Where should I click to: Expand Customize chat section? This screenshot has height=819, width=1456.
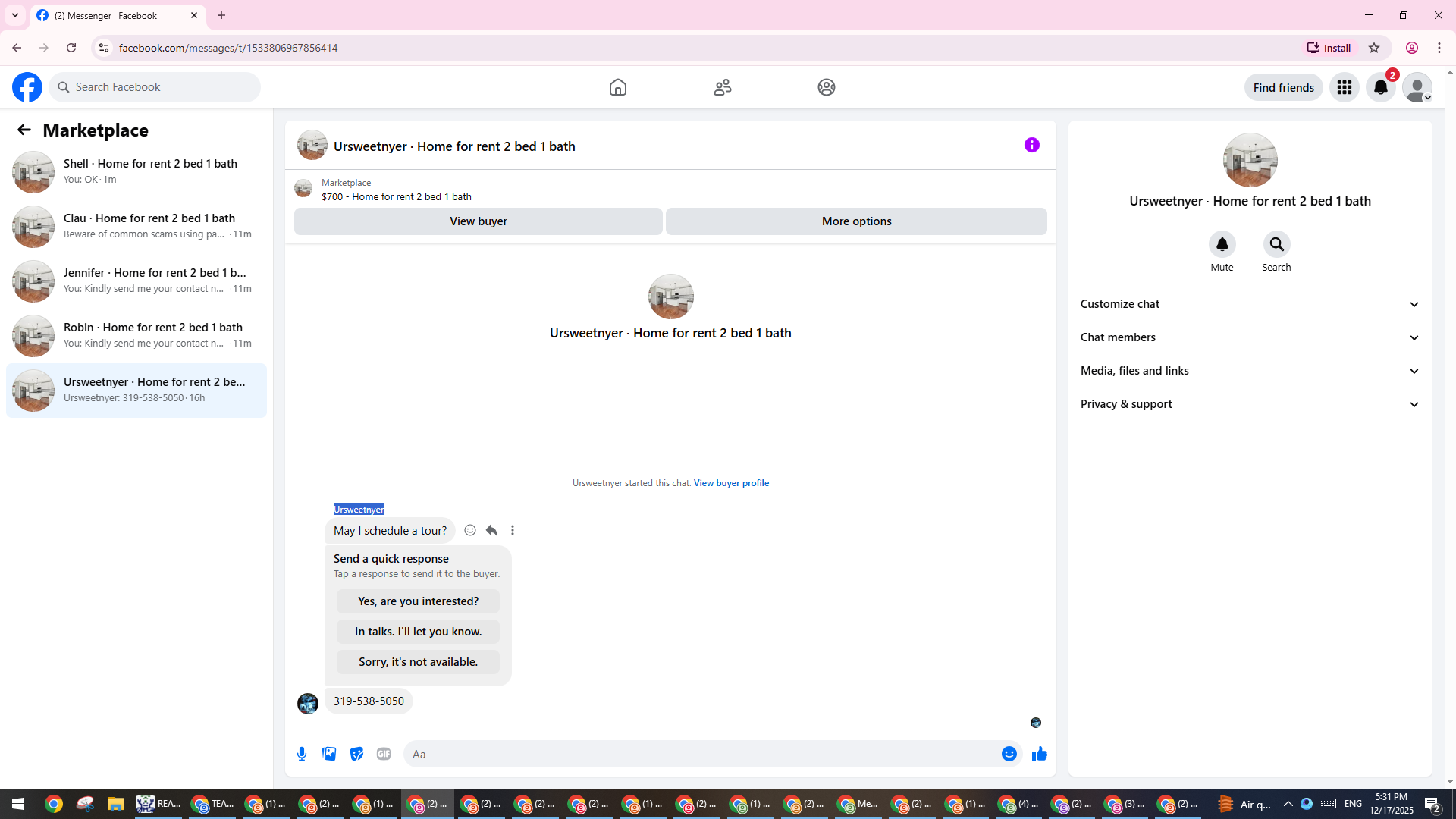(1250, 304)
